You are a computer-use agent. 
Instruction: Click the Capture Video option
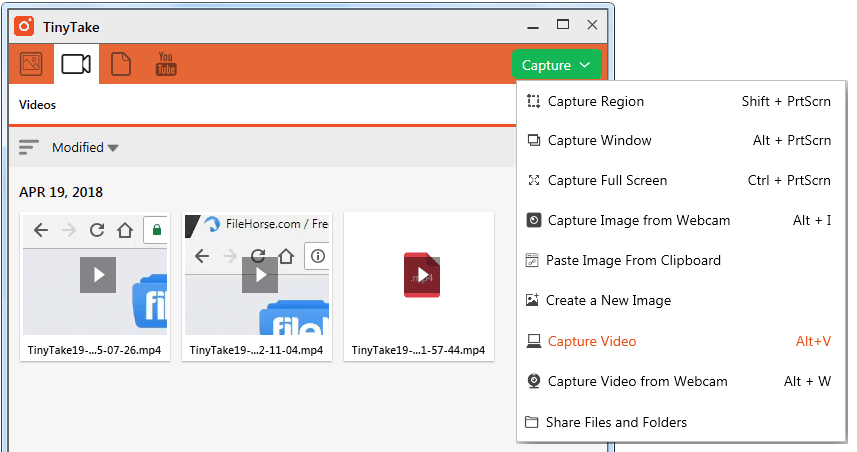(591, 341)
